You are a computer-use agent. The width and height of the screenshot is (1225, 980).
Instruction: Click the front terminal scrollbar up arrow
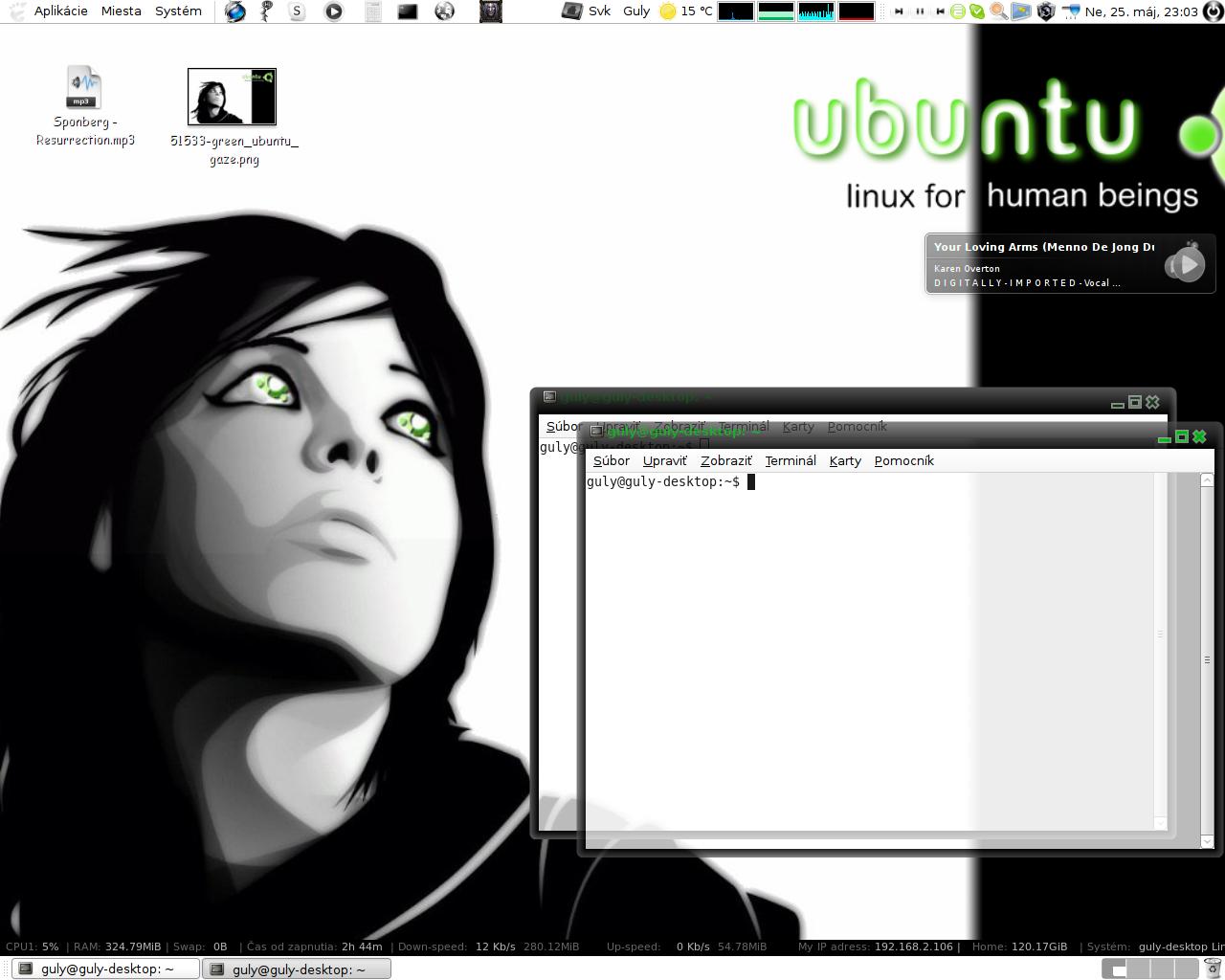1207,480
